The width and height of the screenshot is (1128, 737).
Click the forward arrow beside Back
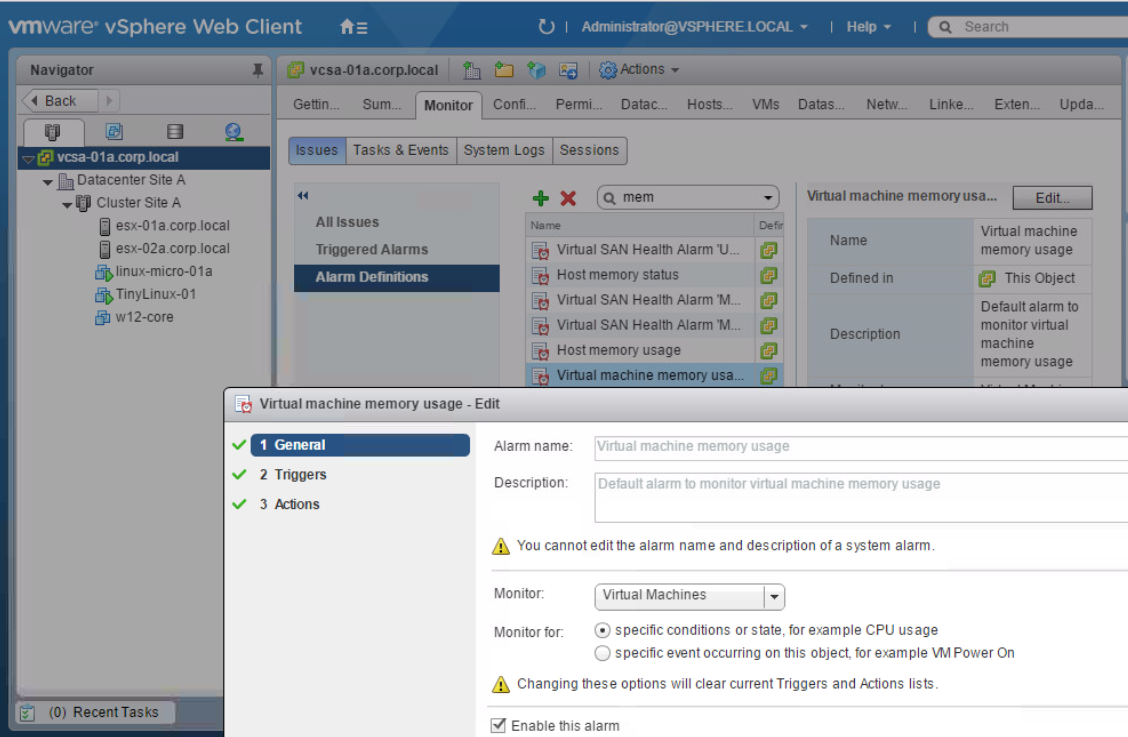point(109,101)
